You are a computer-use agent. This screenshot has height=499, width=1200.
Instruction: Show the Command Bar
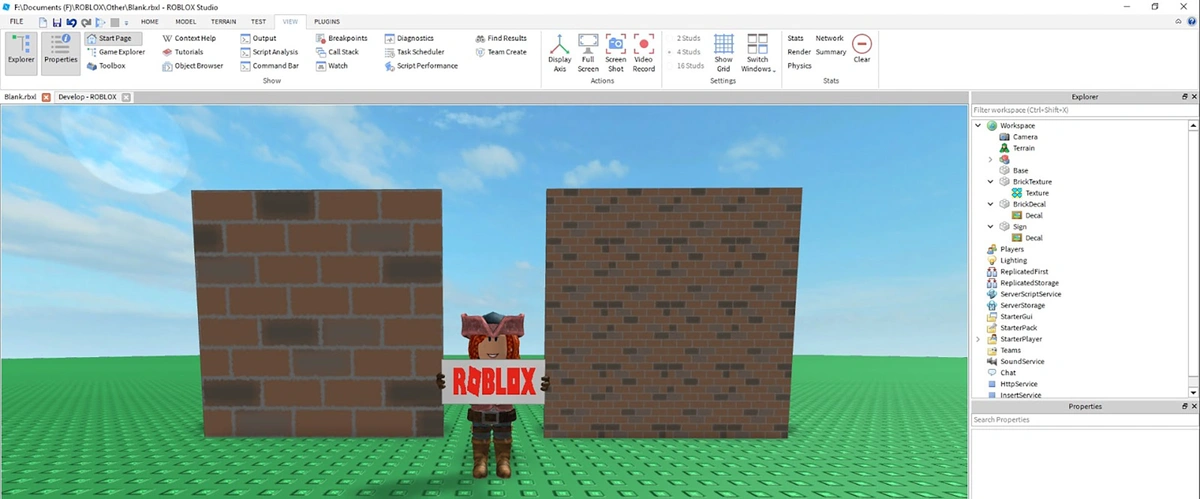pyautogui.click(x=269, y=66)
